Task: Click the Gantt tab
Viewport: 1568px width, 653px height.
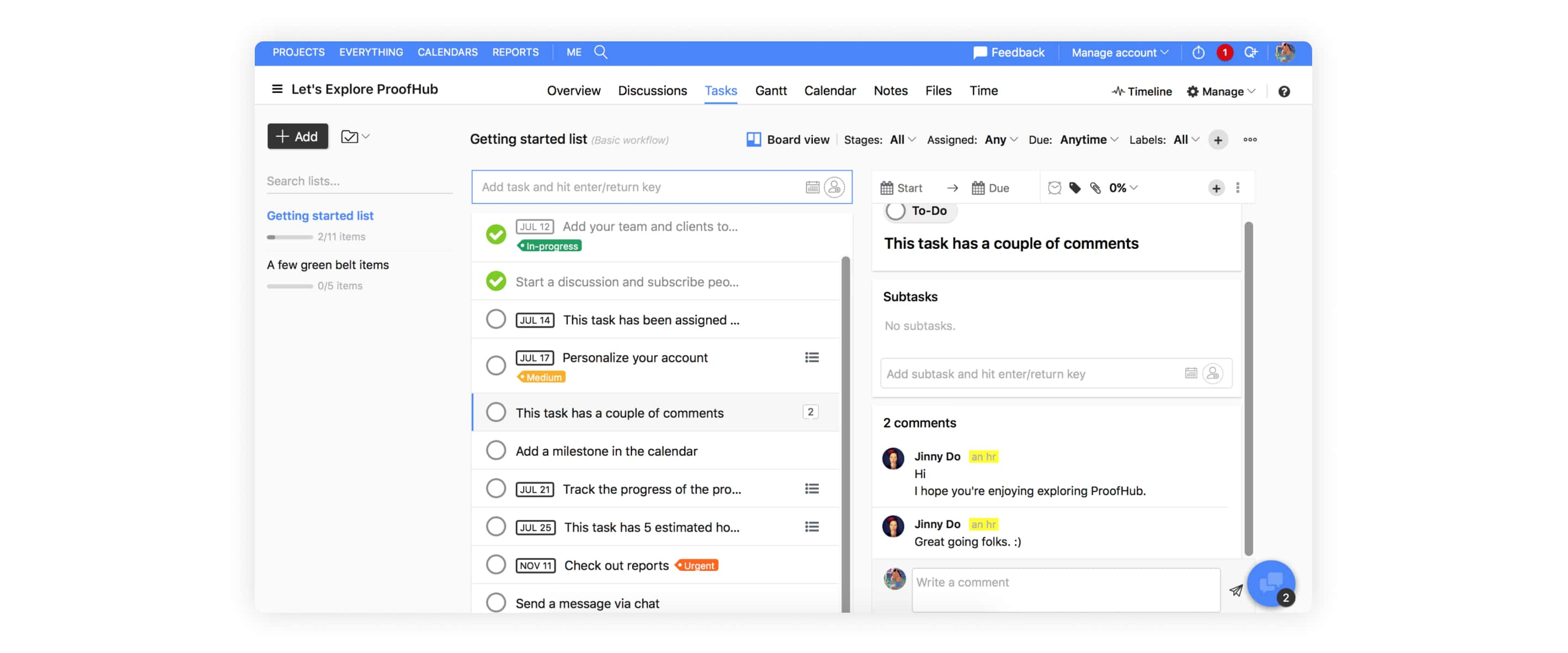Action: coord(770,91)
